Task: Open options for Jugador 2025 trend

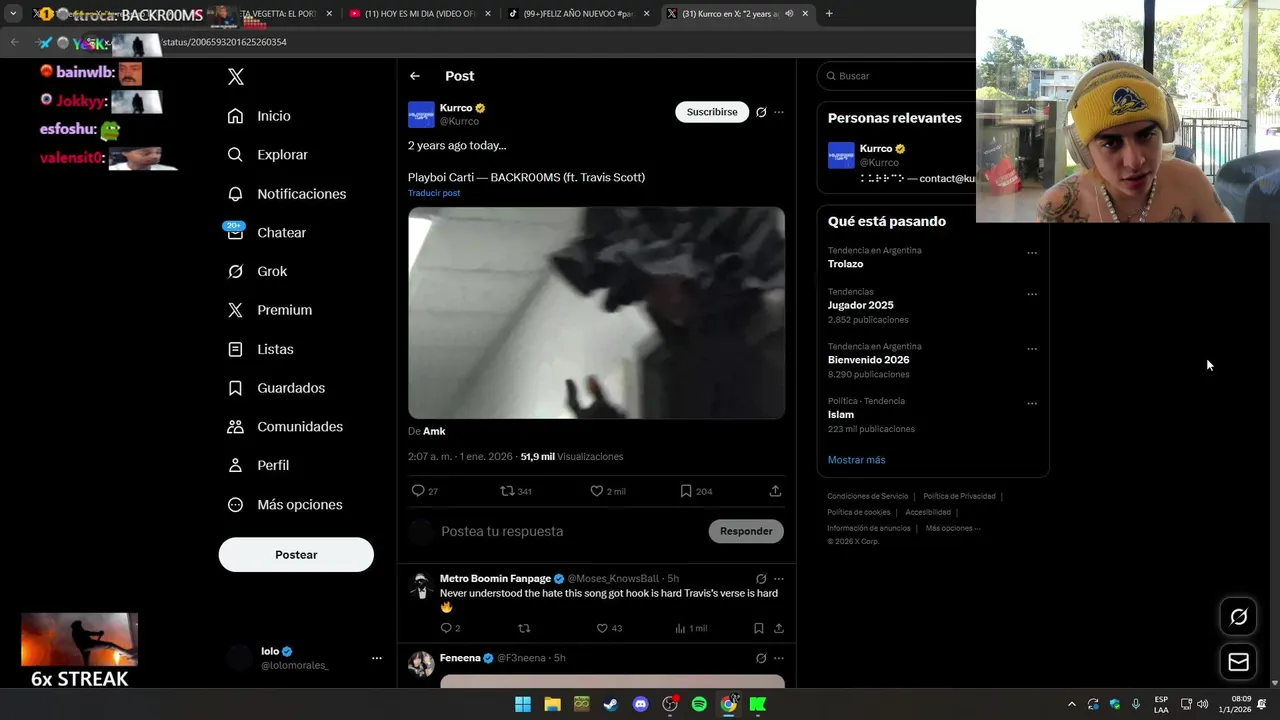Action: click(1032, 294)
